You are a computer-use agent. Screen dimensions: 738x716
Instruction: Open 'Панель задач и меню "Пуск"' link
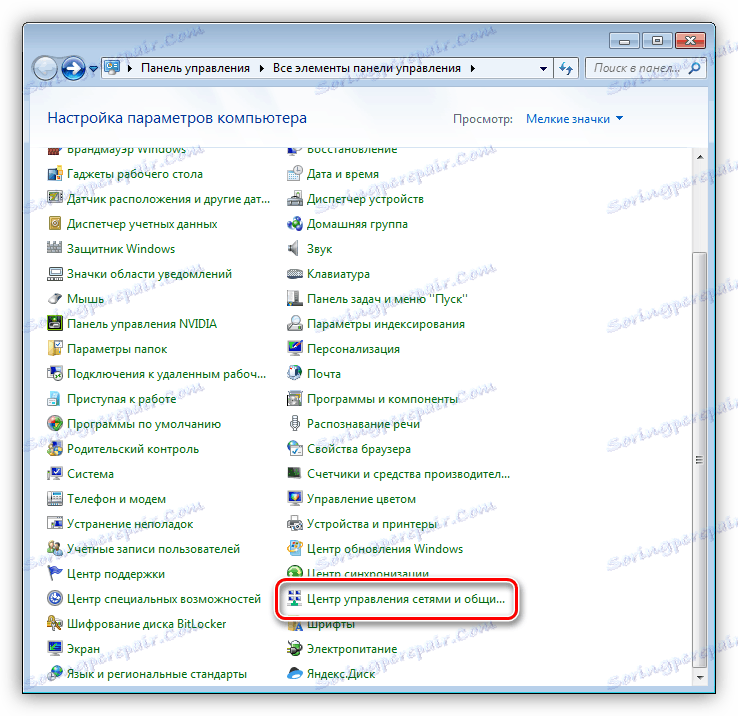(x=387, y=299)
